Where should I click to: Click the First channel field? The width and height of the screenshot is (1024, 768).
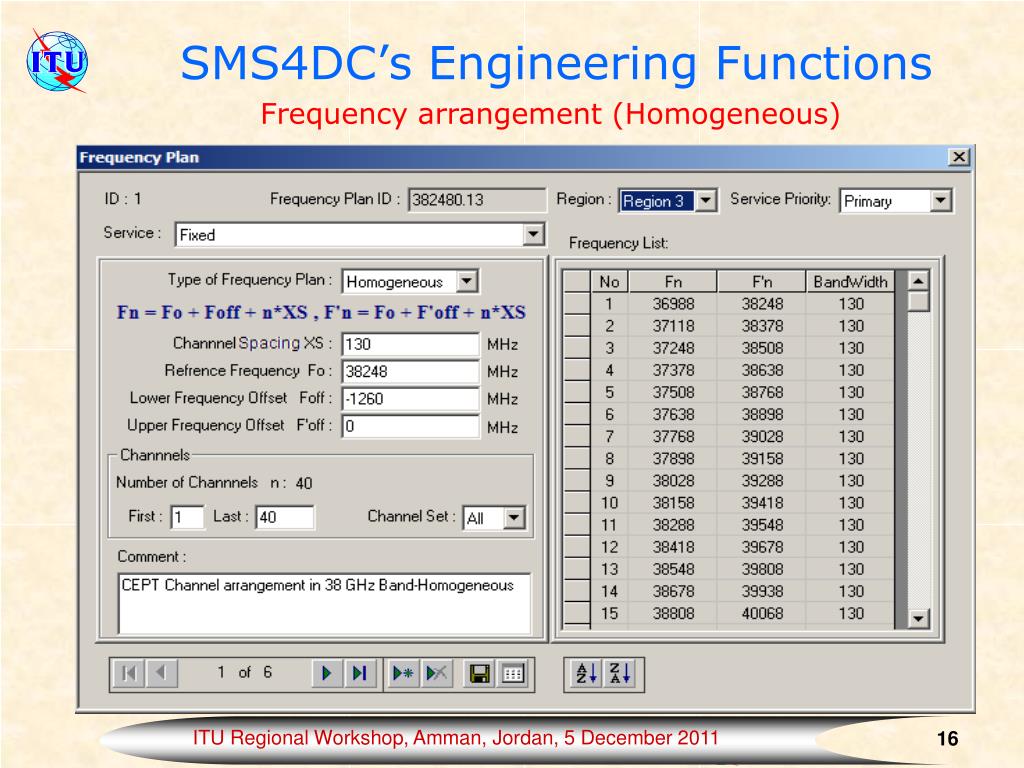[187, 517]
